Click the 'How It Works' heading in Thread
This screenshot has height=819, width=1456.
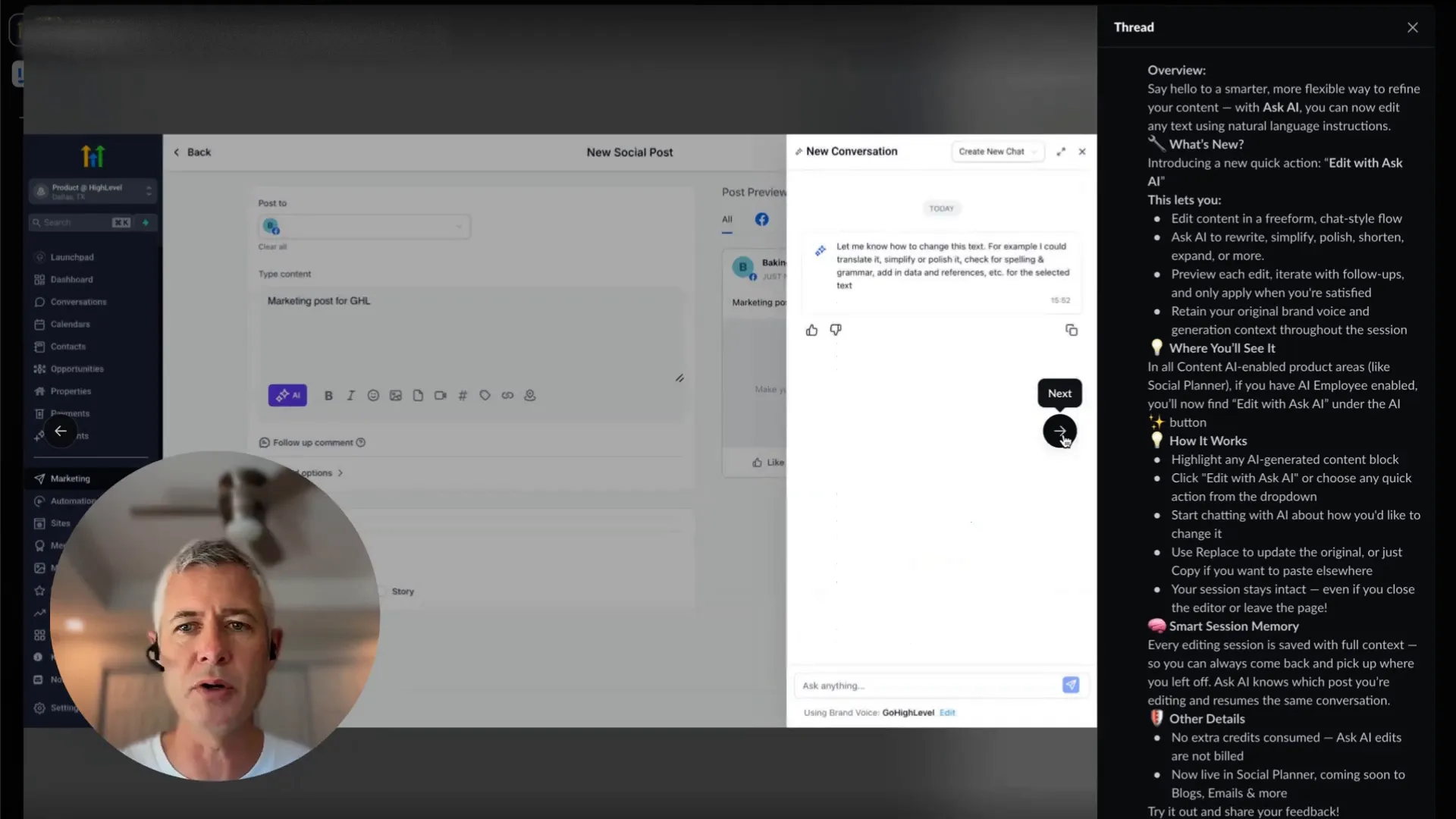[x=1207, y=441]
